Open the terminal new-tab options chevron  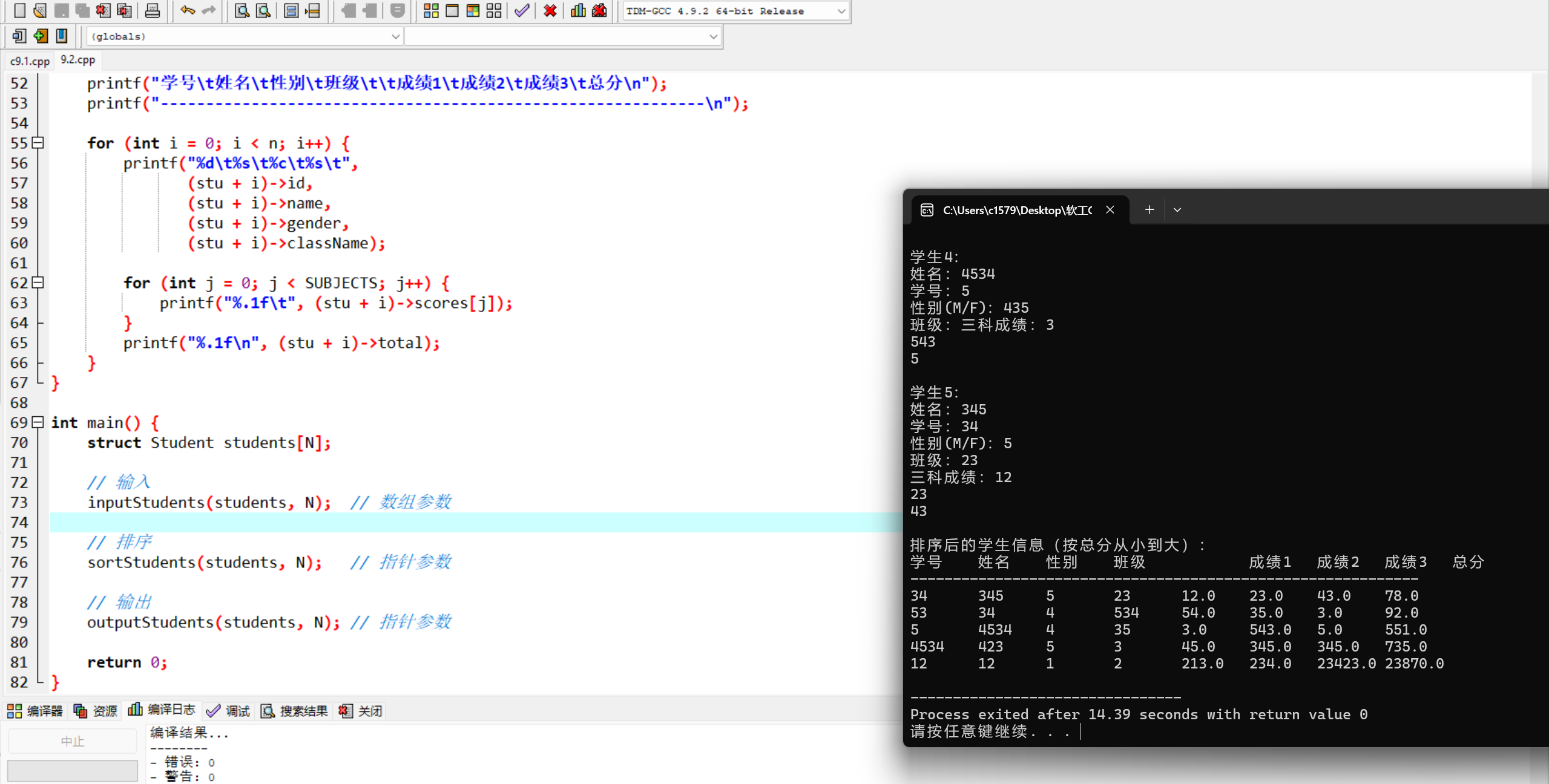tap(1177, 210)
